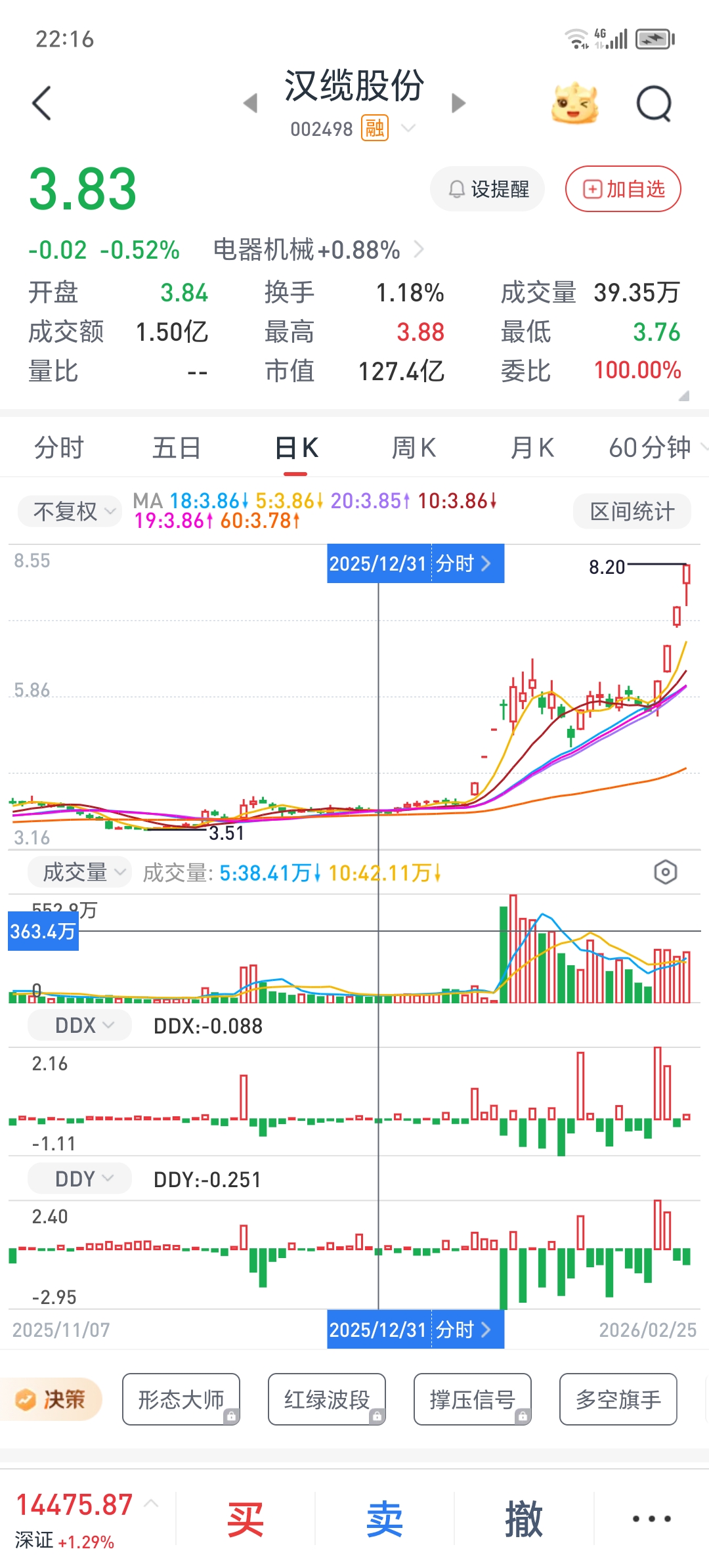Tap Wi-Fi icon in status bar
The image size is (709, 1568).
coord(576,39)
